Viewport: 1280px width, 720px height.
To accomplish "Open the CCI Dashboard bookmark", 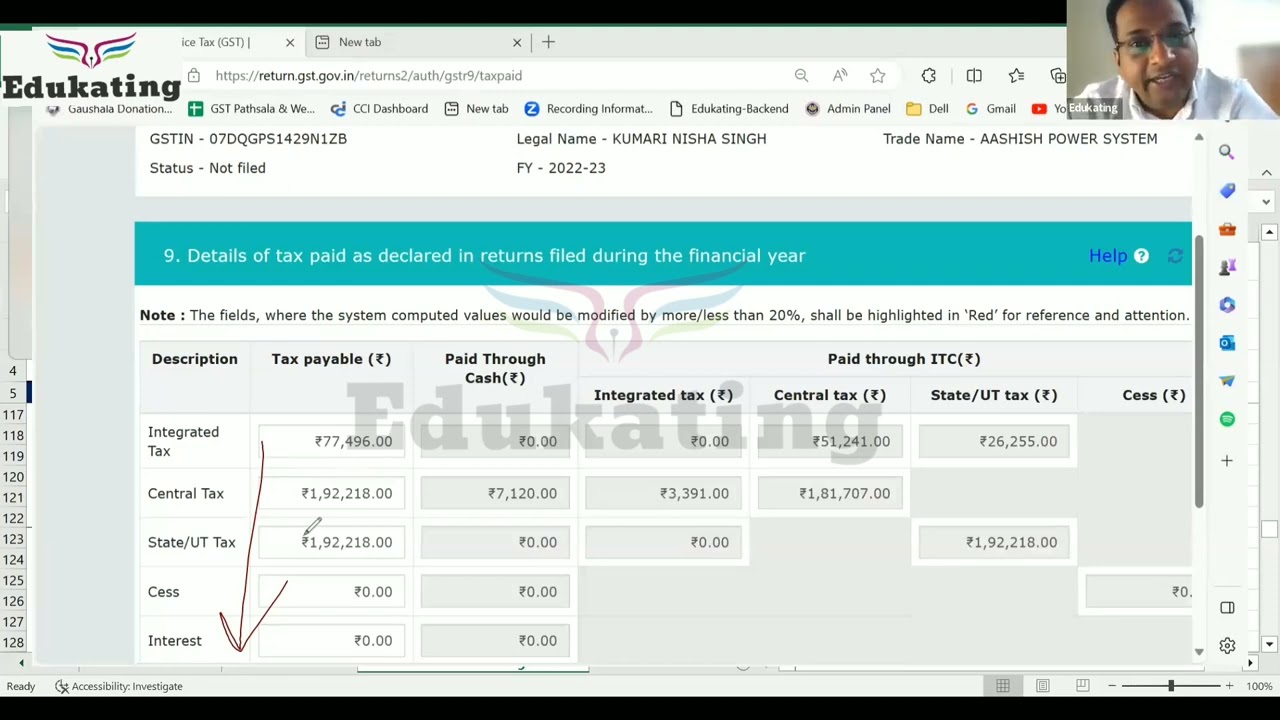I will (x=379, y=108).
